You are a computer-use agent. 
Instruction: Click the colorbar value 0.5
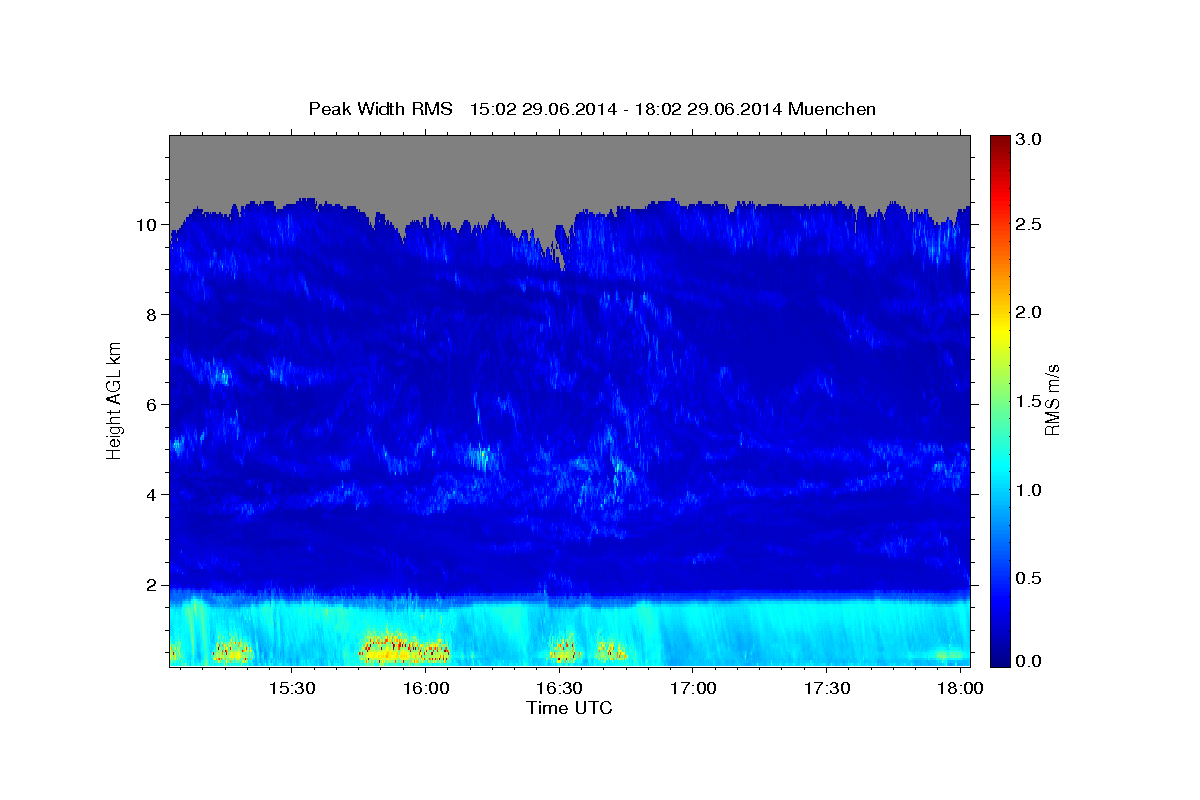(1029, 578)
